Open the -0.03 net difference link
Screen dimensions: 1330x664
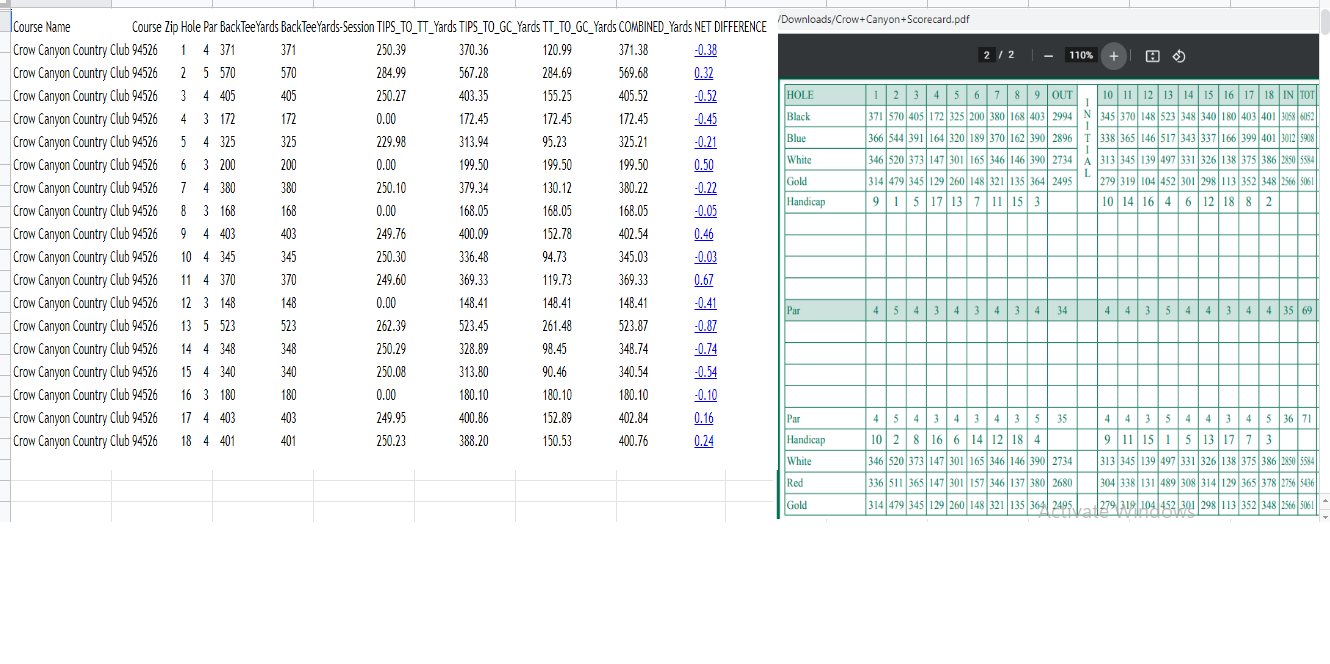pyautogui.click(x=705, y=257)
